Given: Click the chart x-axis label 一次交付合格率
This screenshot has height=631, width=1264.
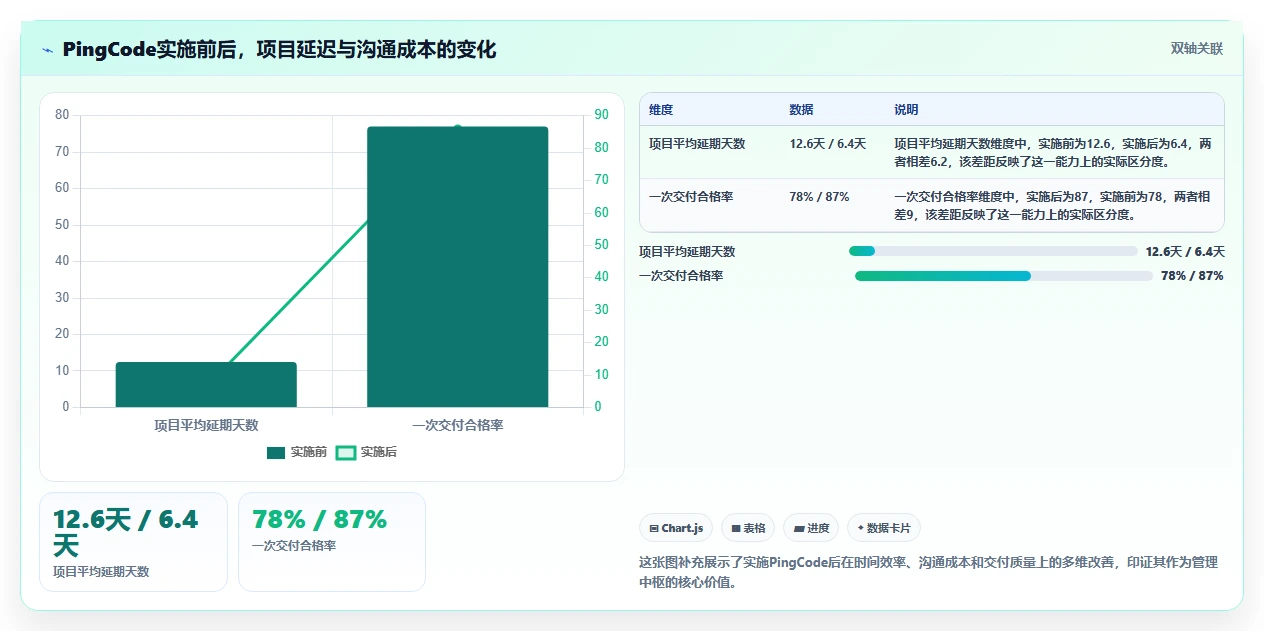Looking at the screenshot, I should [x=457, y=425].
